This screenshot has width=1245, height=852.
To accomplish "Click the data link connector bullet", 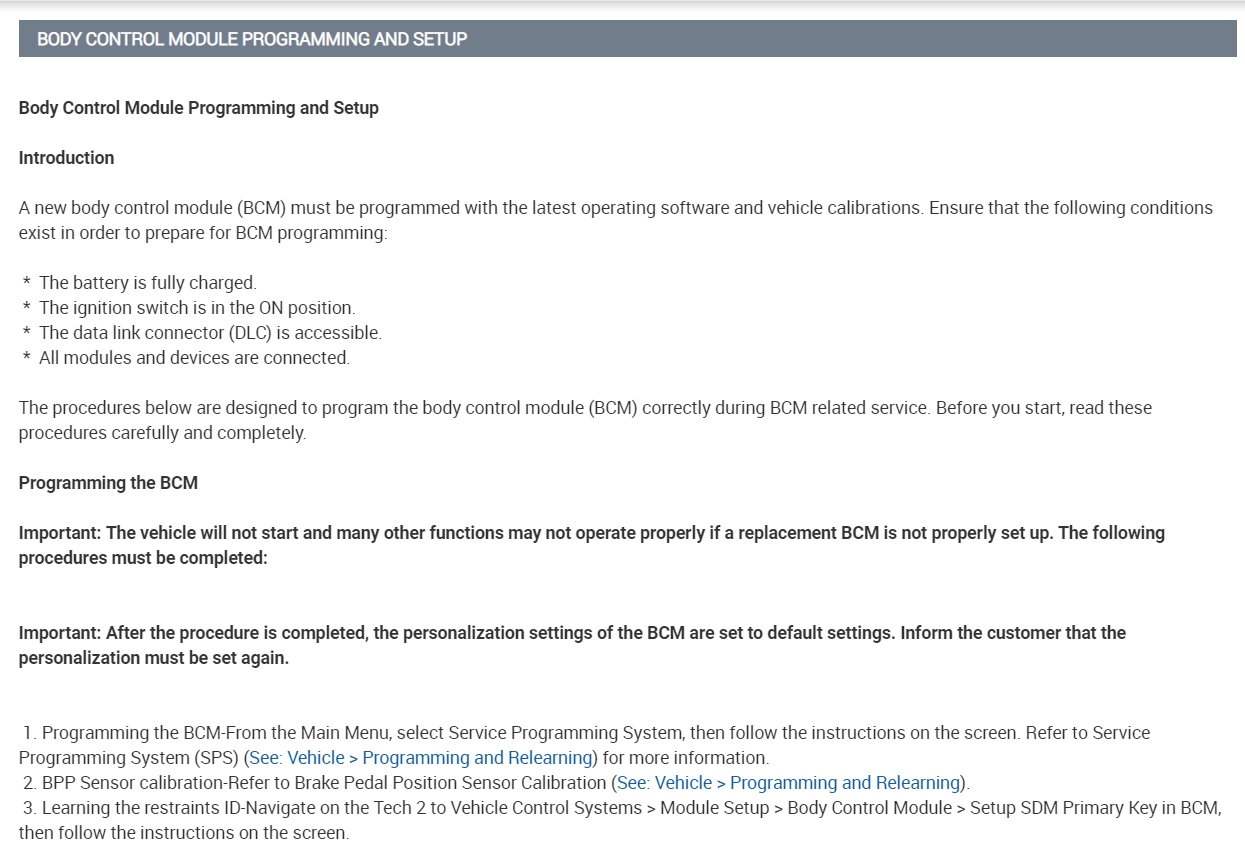I will (210, 333).
